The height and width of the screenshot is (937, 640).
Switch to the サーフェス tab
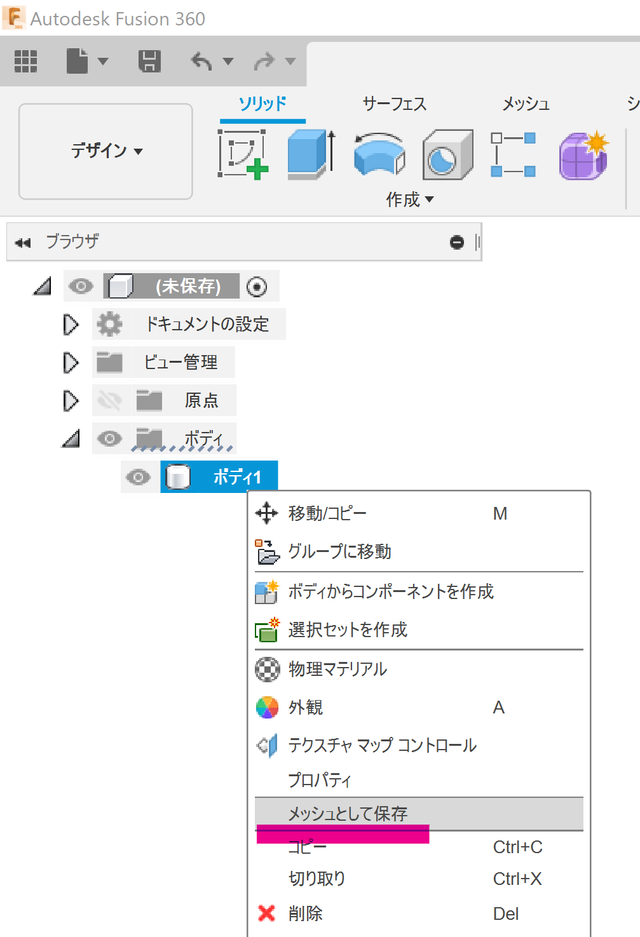tap(394, 104)
